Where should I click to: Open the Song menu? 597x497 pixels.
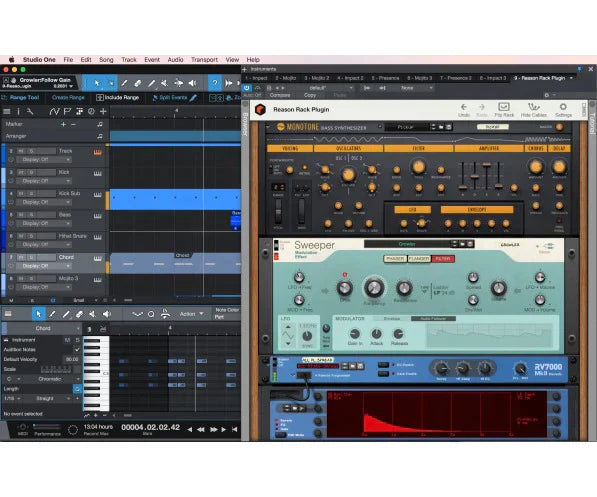click(x=106, y=60)
